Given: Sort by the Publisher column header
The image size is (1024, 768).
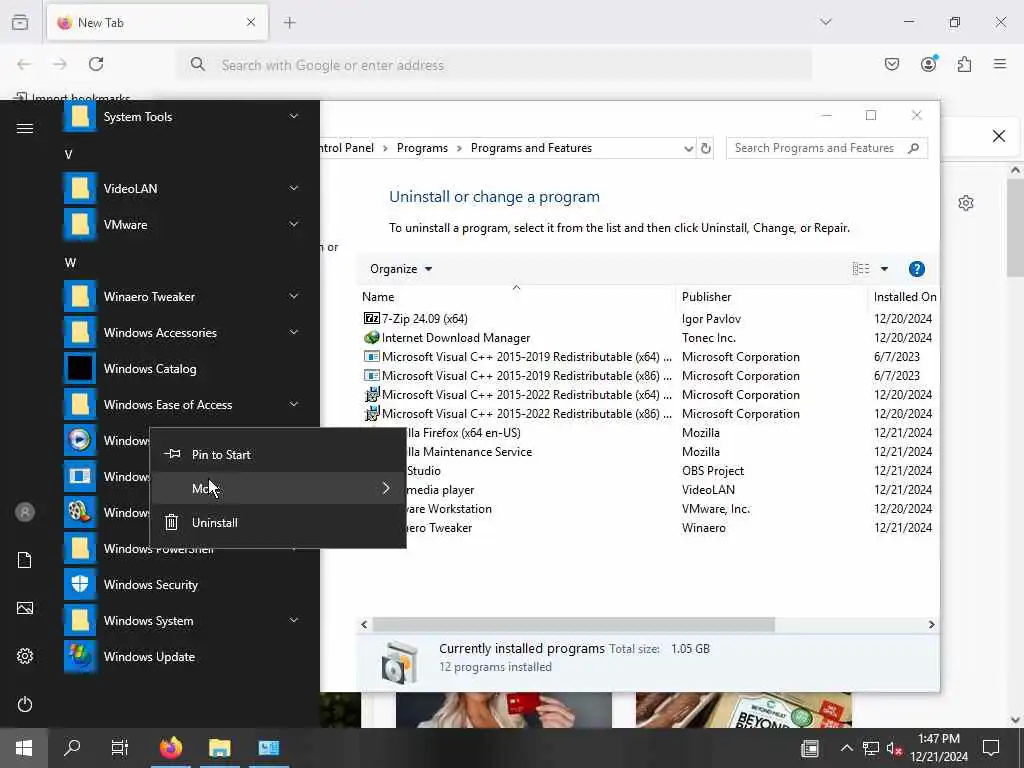Looking at the screenshot, I should click(x=707, y=297).
